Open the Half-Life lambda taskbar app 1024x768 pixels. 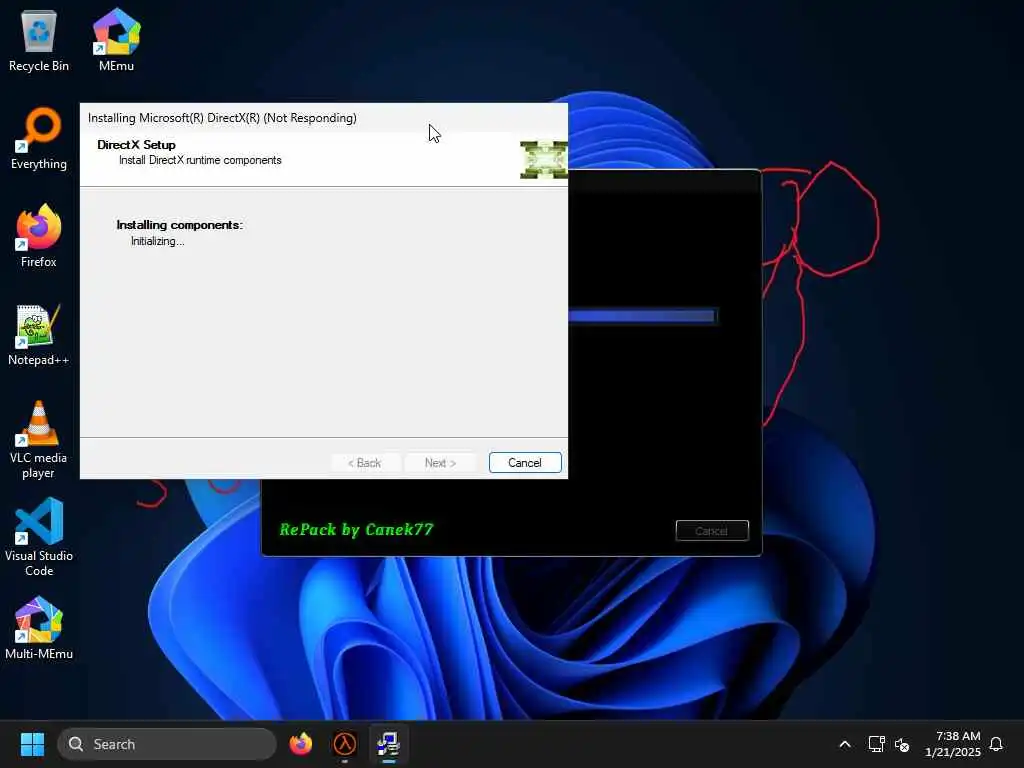click(x=345, y=744)
